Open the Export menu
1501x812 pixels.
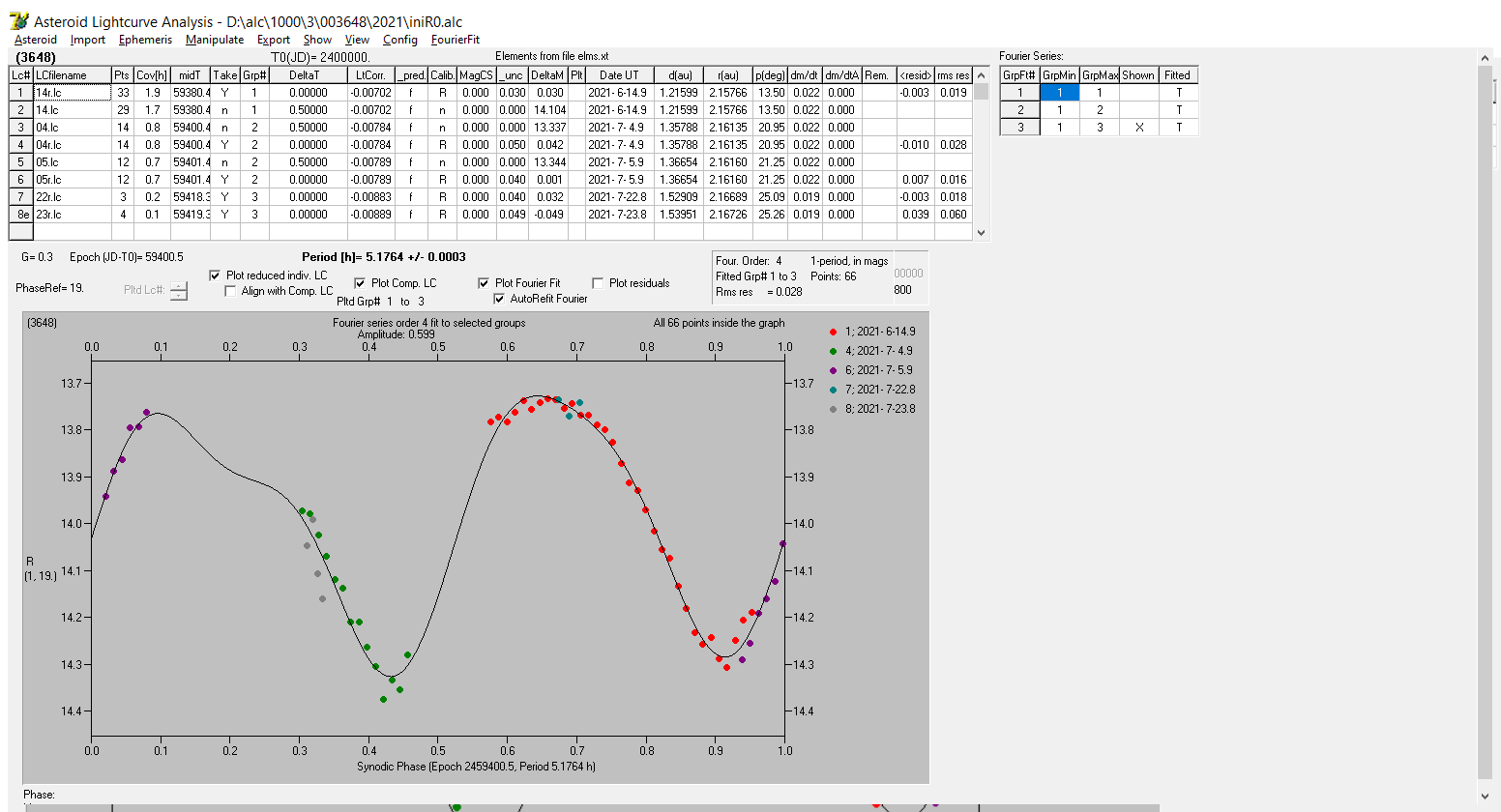[274, 40]
